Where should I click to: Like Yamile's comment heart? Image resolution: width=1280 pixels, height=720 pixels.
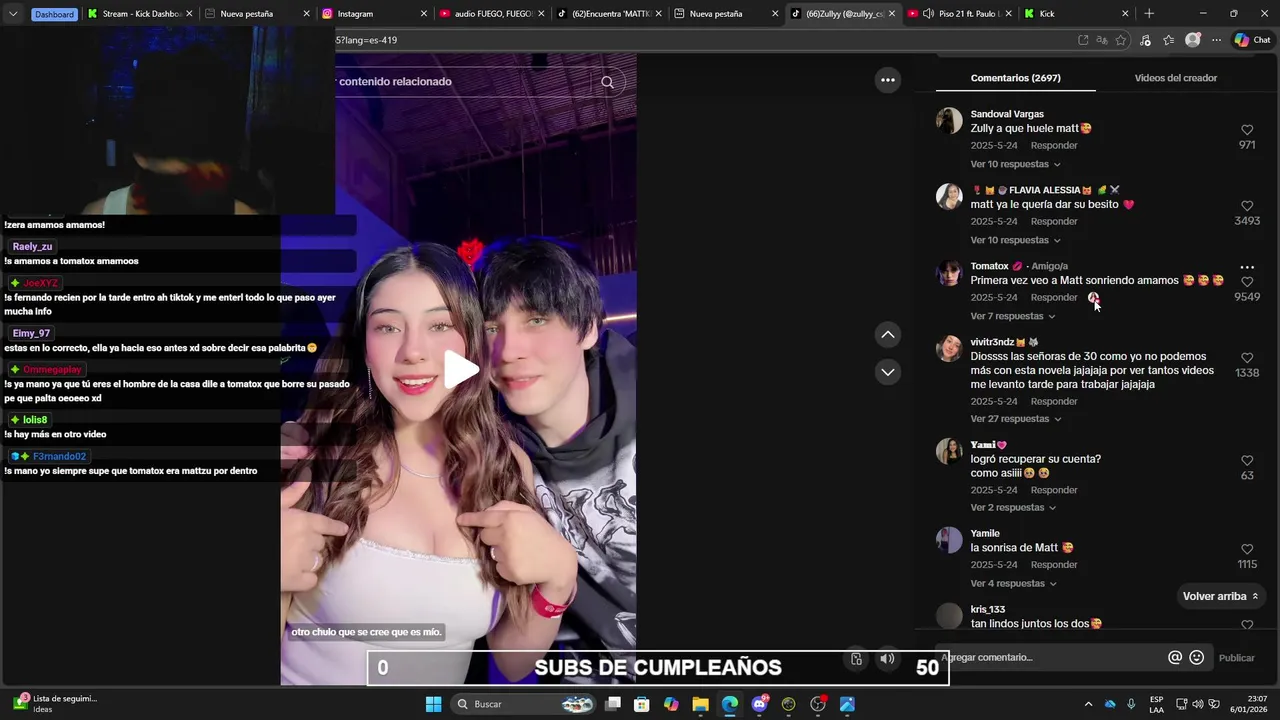click(1247, 549)
